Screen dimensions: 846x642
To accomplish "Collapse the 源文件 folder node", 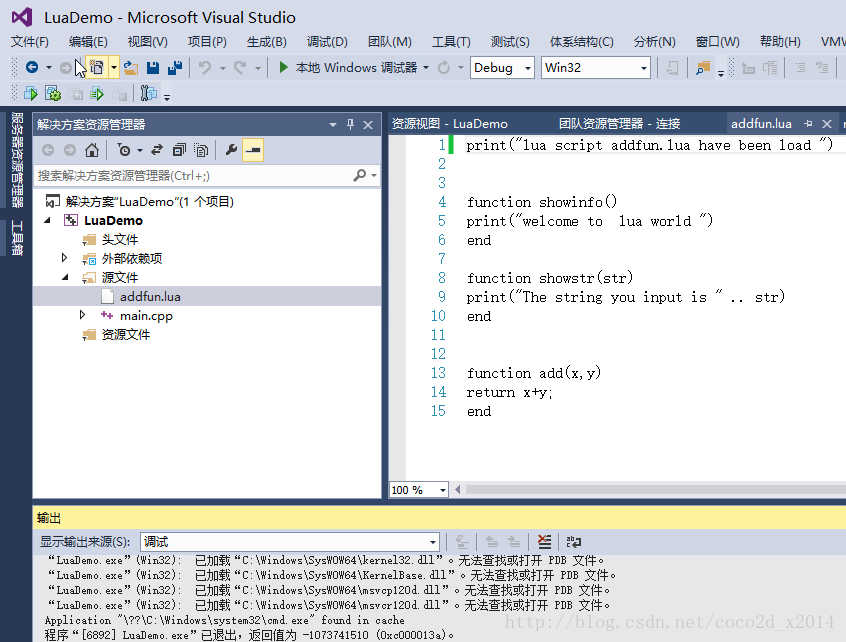I will pyautogui.click(x=65, y=277).
